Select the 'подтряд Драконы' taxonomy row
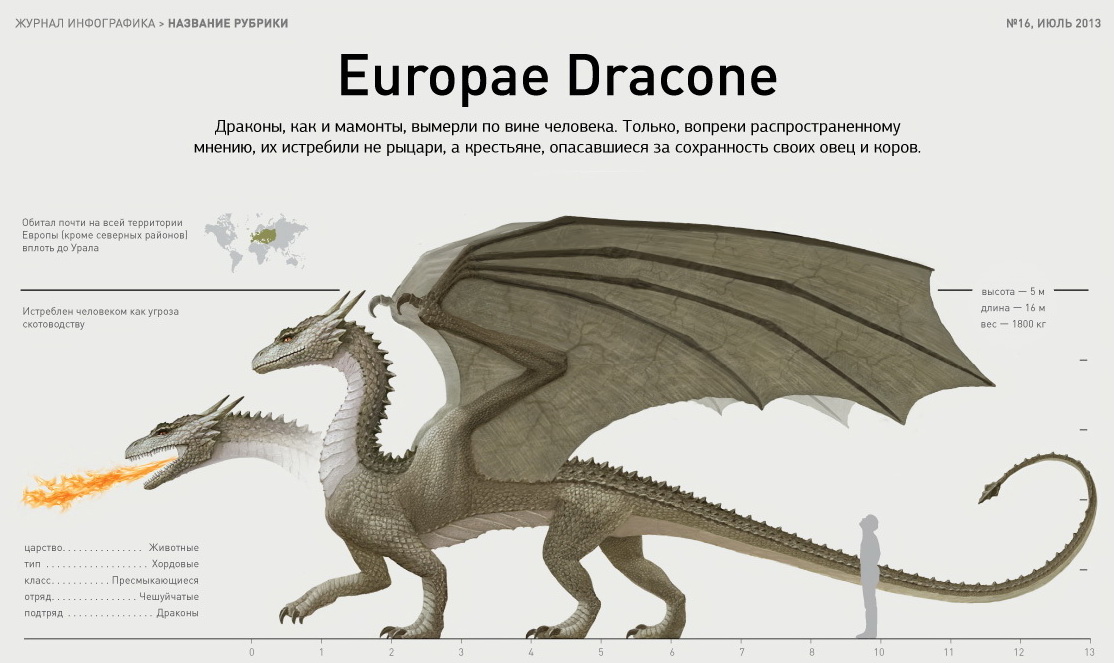Screen dimensions: 1114x663 pos(110,613)
